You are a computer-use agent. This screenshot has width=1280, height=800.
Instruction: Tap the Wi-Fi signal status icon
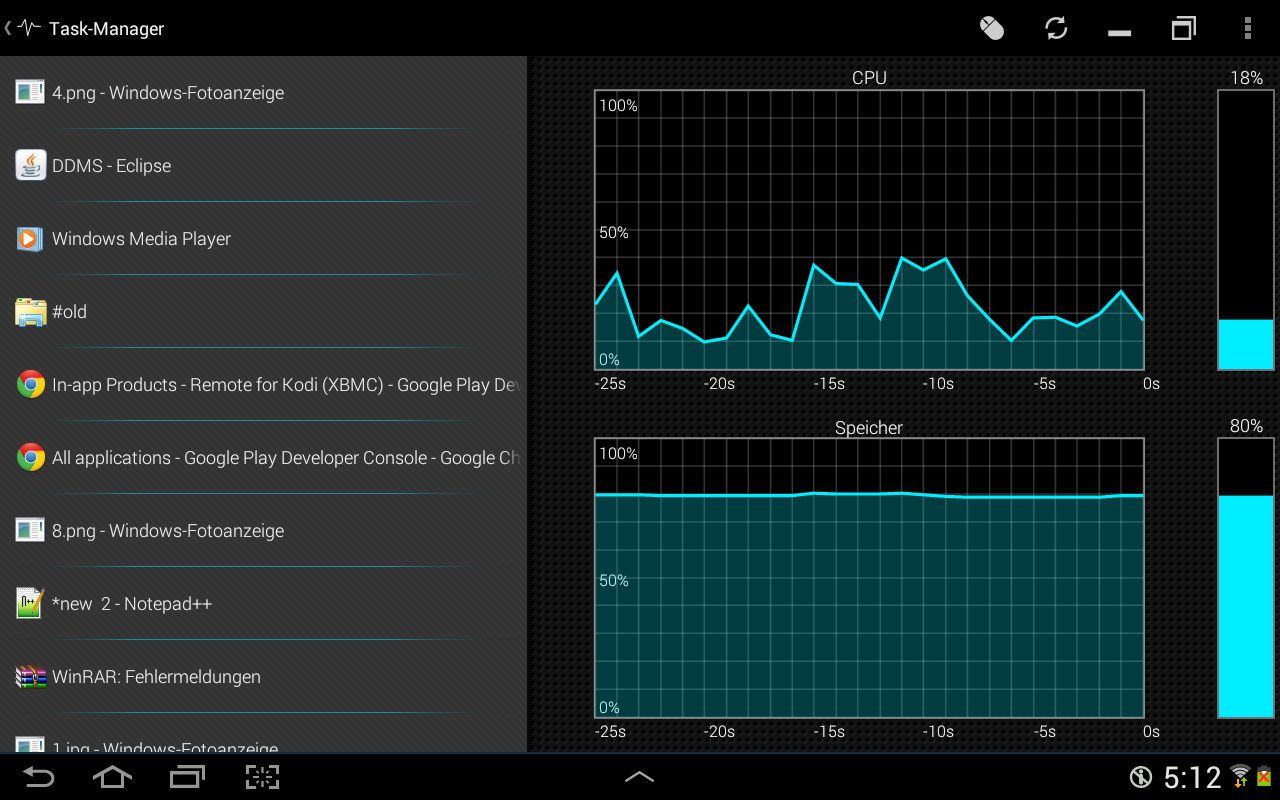(1240, 776)
